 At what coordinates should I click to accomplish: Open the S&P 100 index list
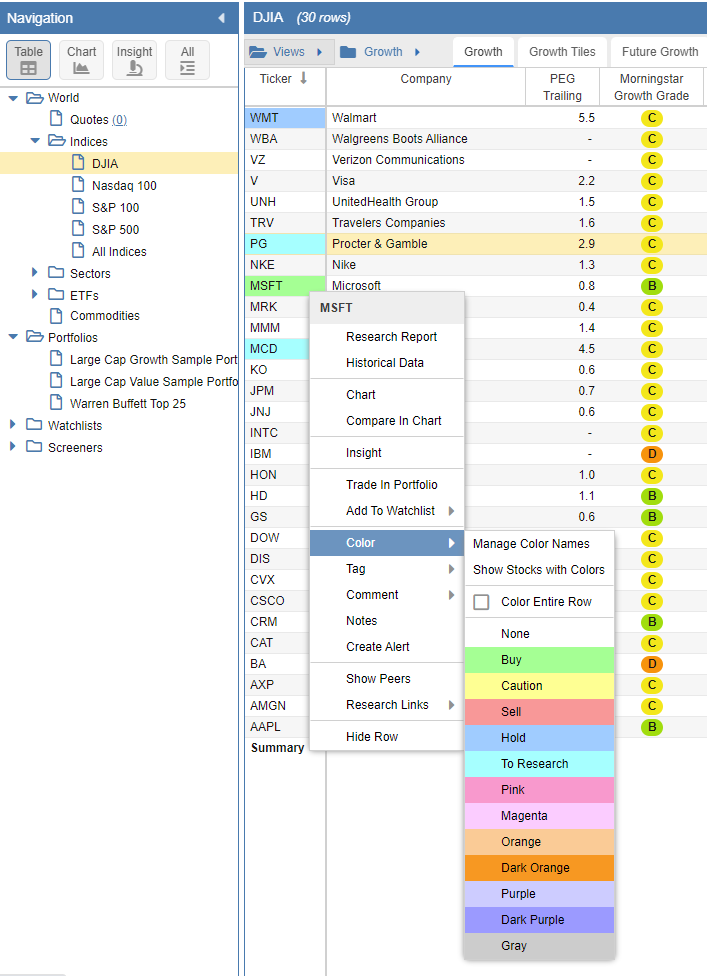coord(116,207)
